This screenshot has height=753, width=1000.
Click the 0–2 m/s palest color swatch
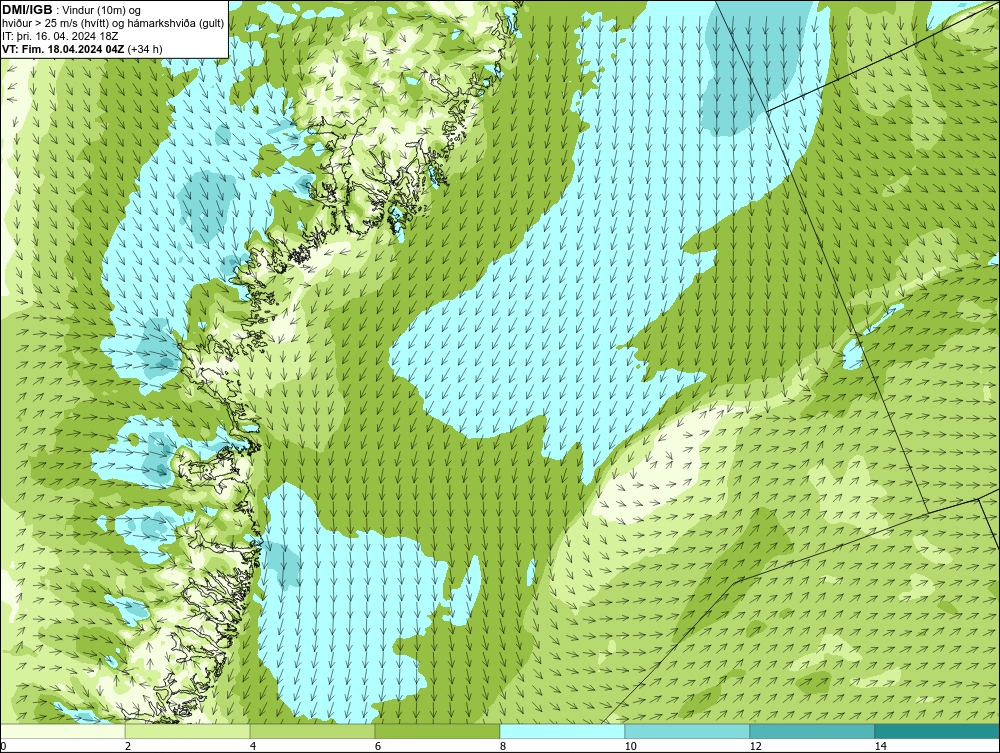62,731
